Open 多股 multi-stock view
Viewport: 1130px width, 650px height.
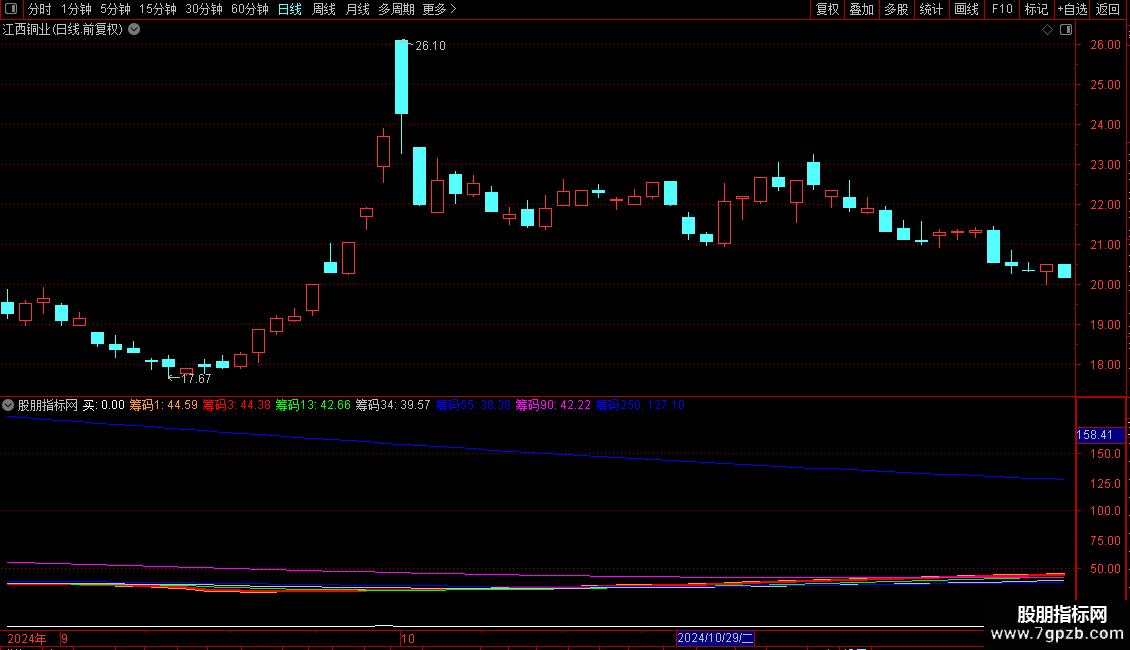[897, 9]
